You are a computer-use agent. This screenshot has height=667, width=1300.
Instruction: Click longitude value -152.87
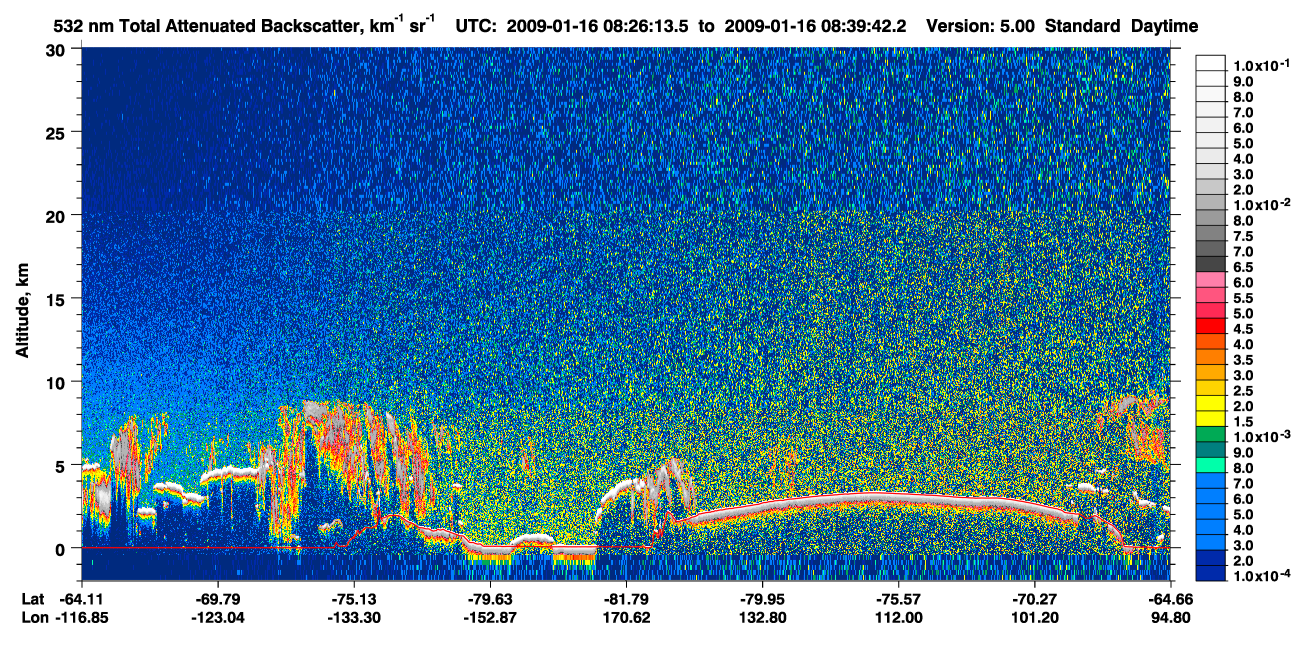pos(490,617)
